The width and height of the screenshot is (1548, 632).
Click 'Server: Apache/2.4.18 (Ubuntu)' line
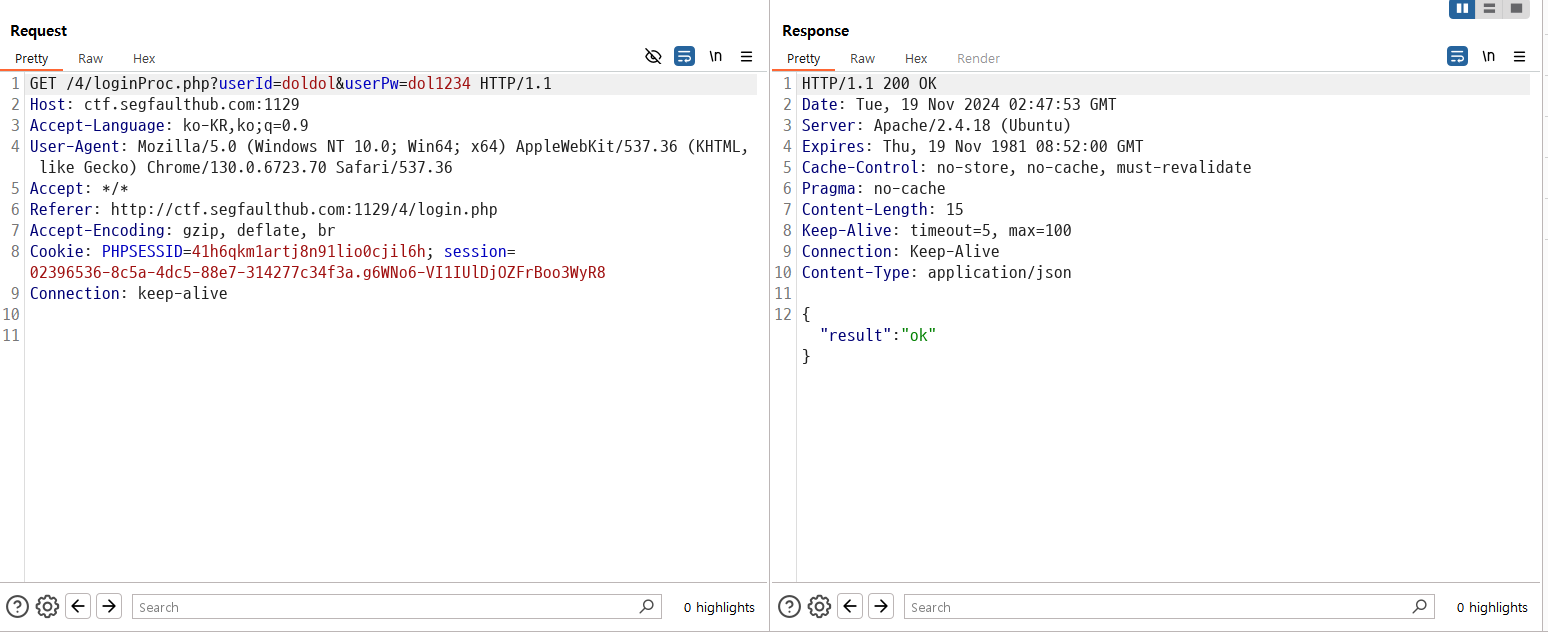coord(937,126)
